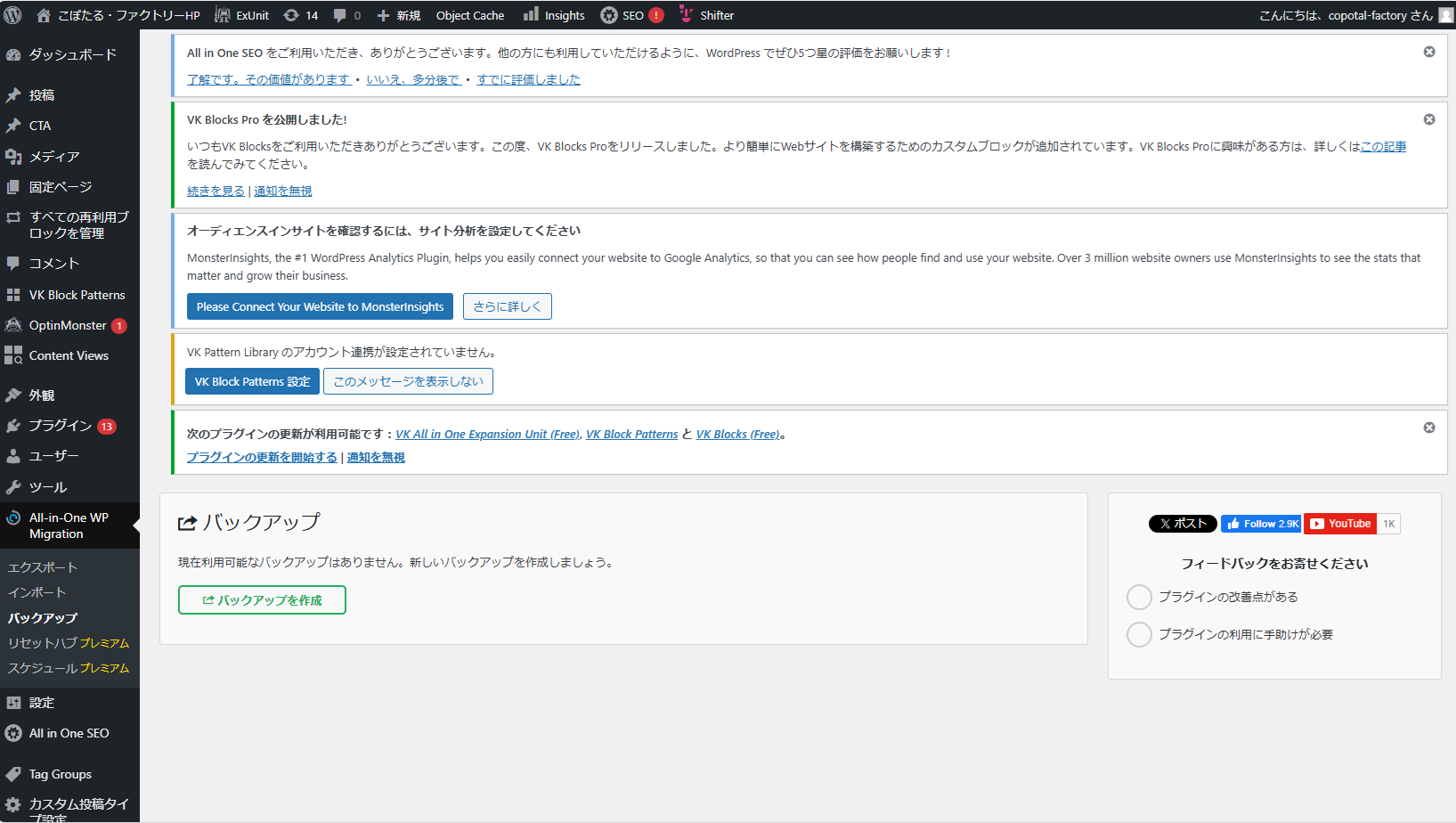The image size is (1456, 823).
Task: Open the Content Views sidebar icon
Action: (13, 355)
